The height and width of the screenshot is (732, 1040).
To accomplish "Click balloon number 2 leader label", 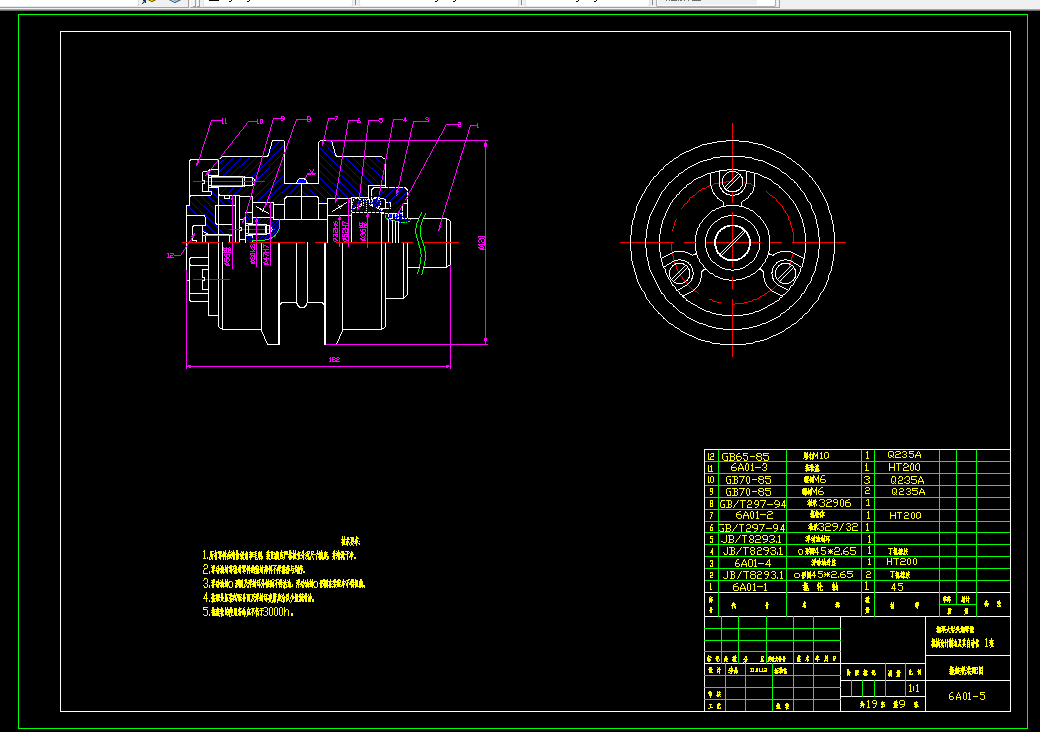I will pyautogui.click(x=458, y=124).
